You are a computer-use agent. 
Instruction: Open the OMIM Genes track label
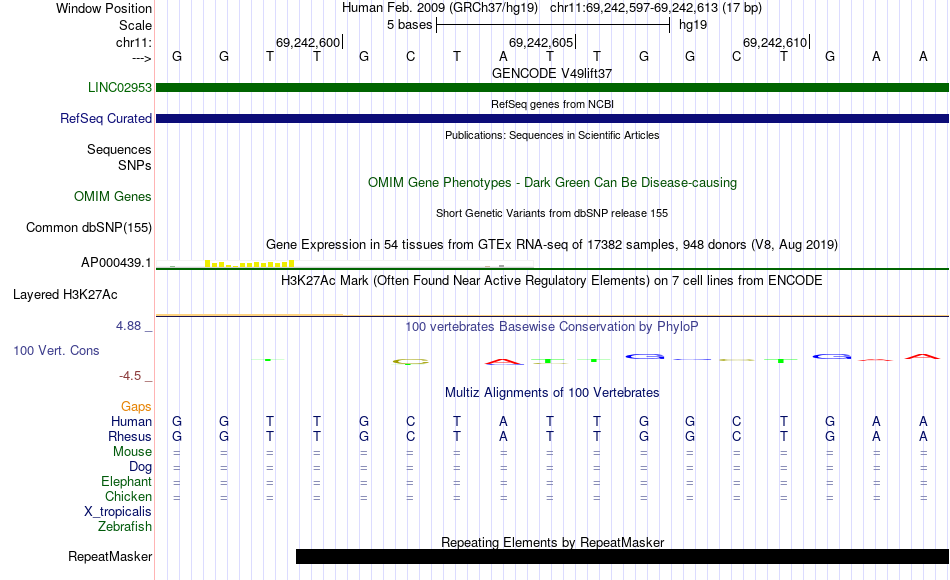113,196
